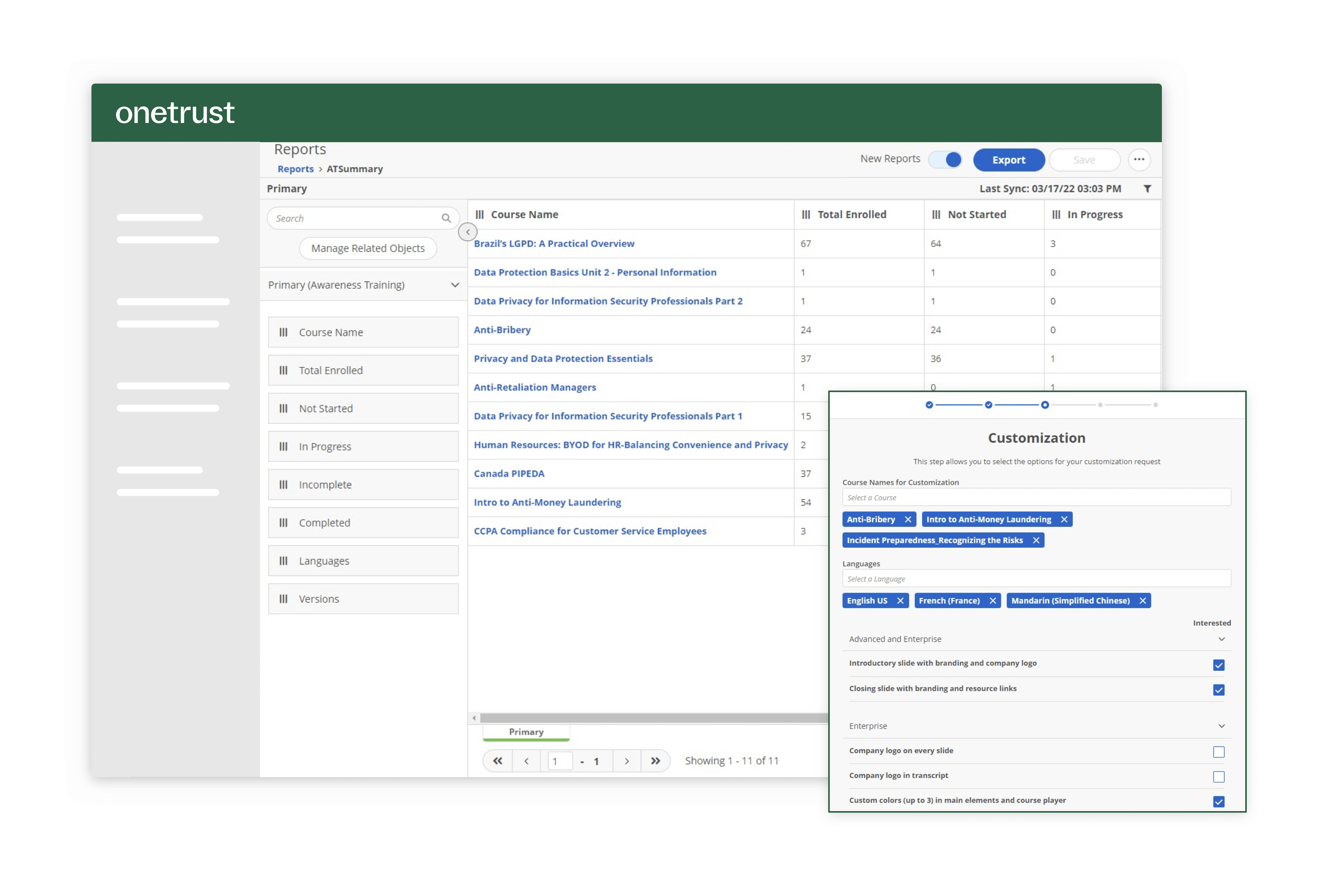This screenshot has height=896, width=1338.
Task: Click the column handle icon in Total Enrolled header
Action: 806,214
